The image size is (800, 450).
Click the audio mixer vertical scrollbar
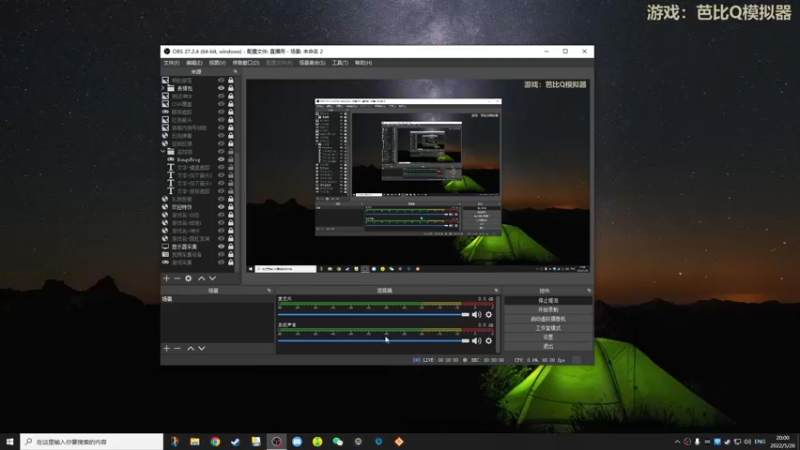(498, 324)
